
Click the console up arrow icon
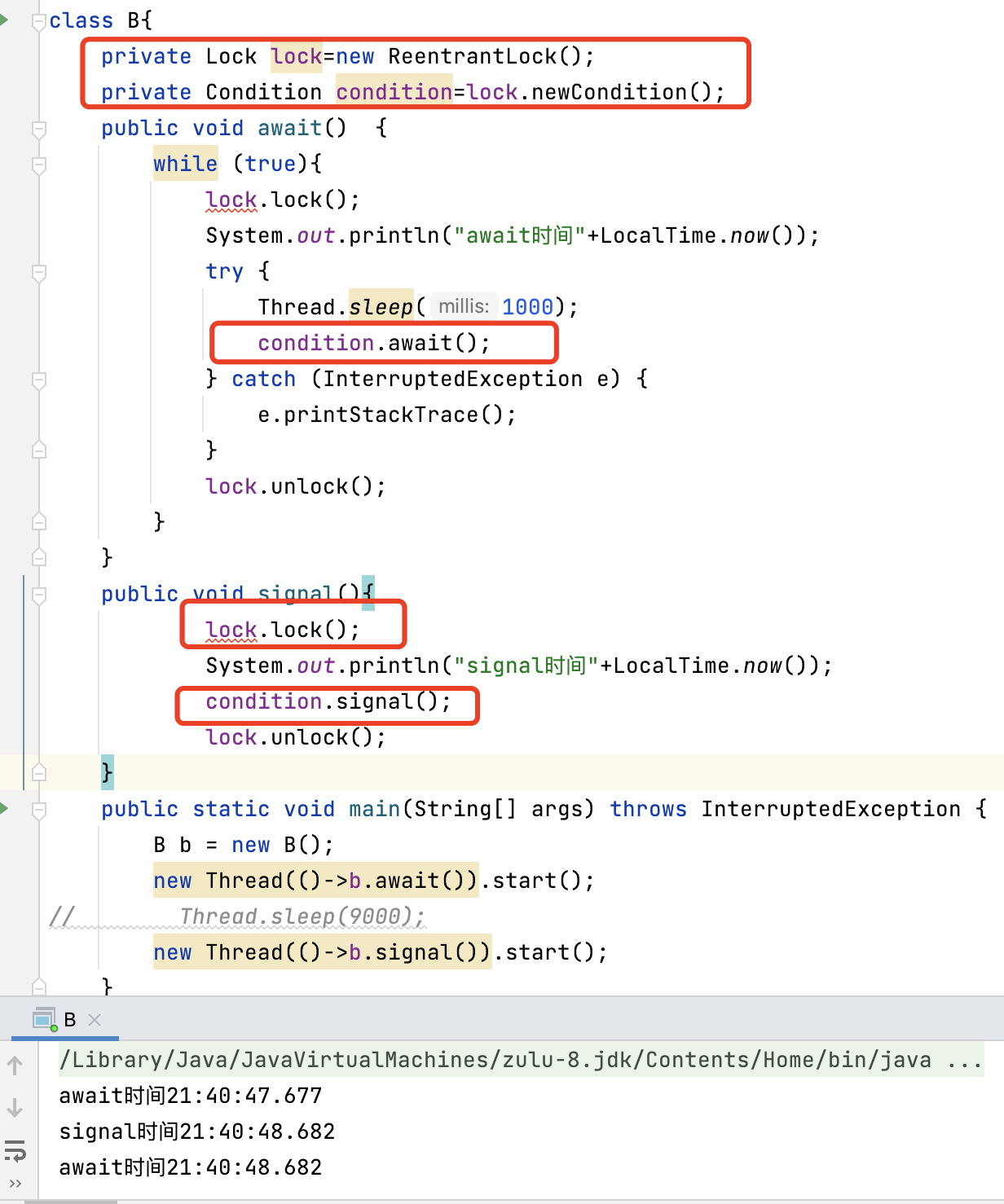coord(15,1066)
